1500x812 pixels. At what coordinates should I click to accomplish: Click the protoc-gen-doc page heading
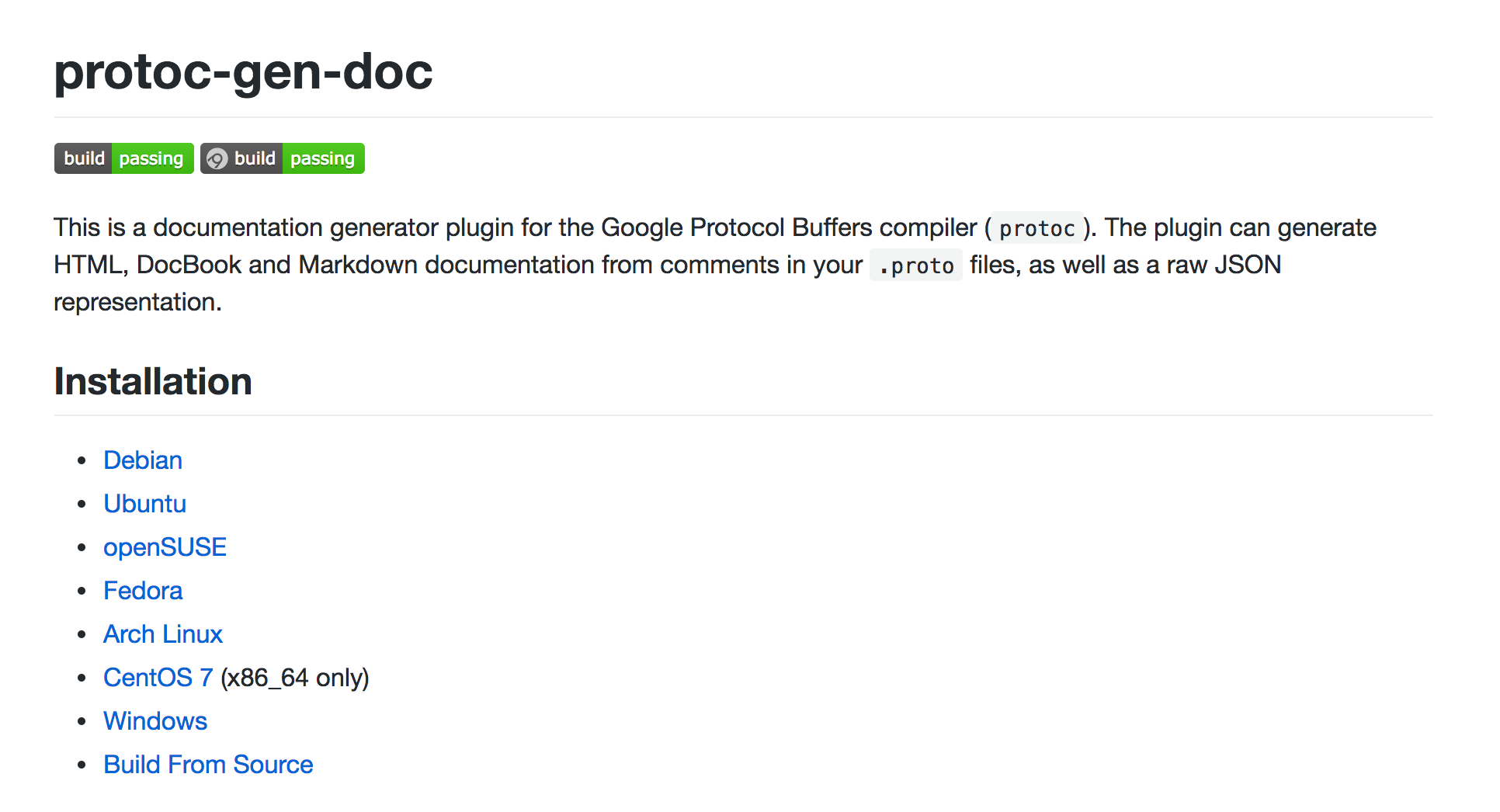[243, 71]
